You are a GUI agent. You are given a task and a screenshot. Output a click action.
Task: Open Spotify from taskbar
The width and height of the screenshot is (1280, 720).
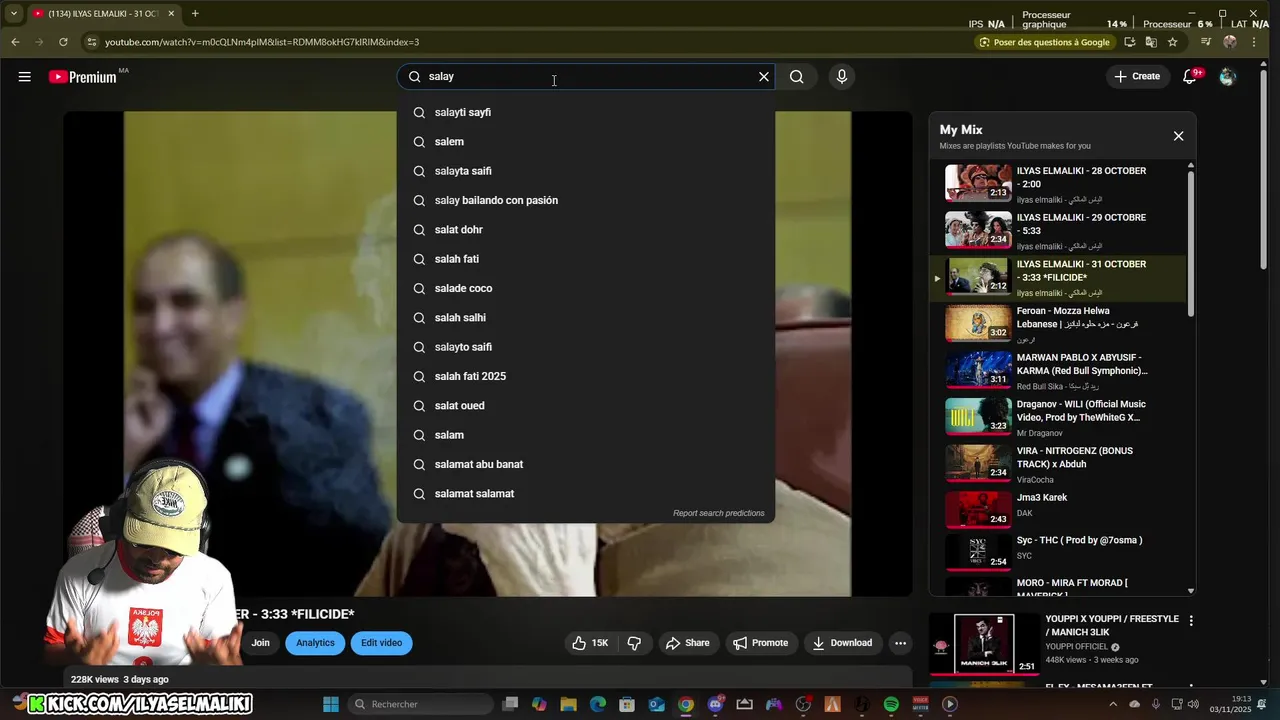click(891, 704)
